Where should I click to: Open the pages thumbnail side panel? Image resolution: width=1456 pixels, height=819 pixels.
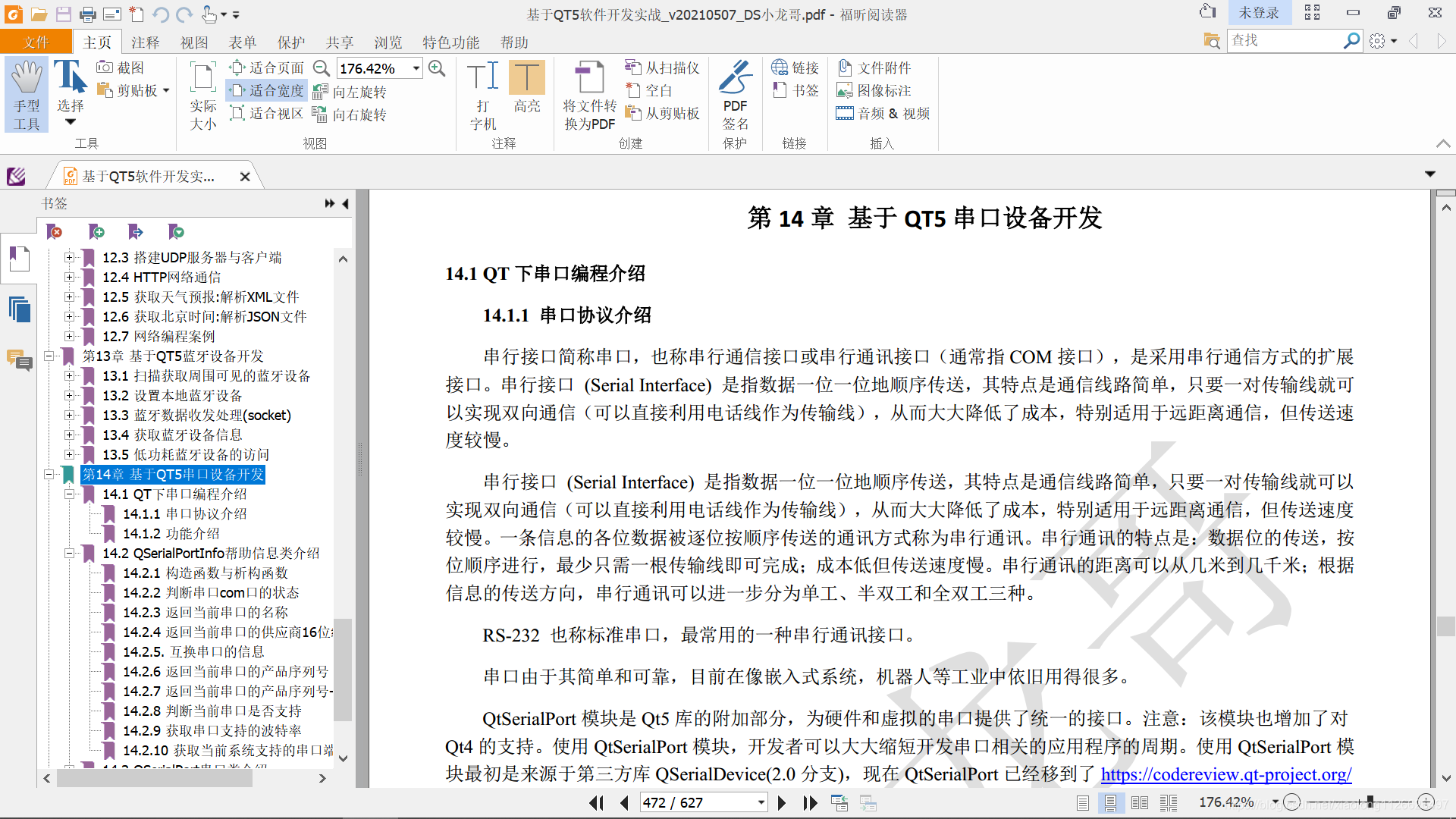[x=20, y=310]
